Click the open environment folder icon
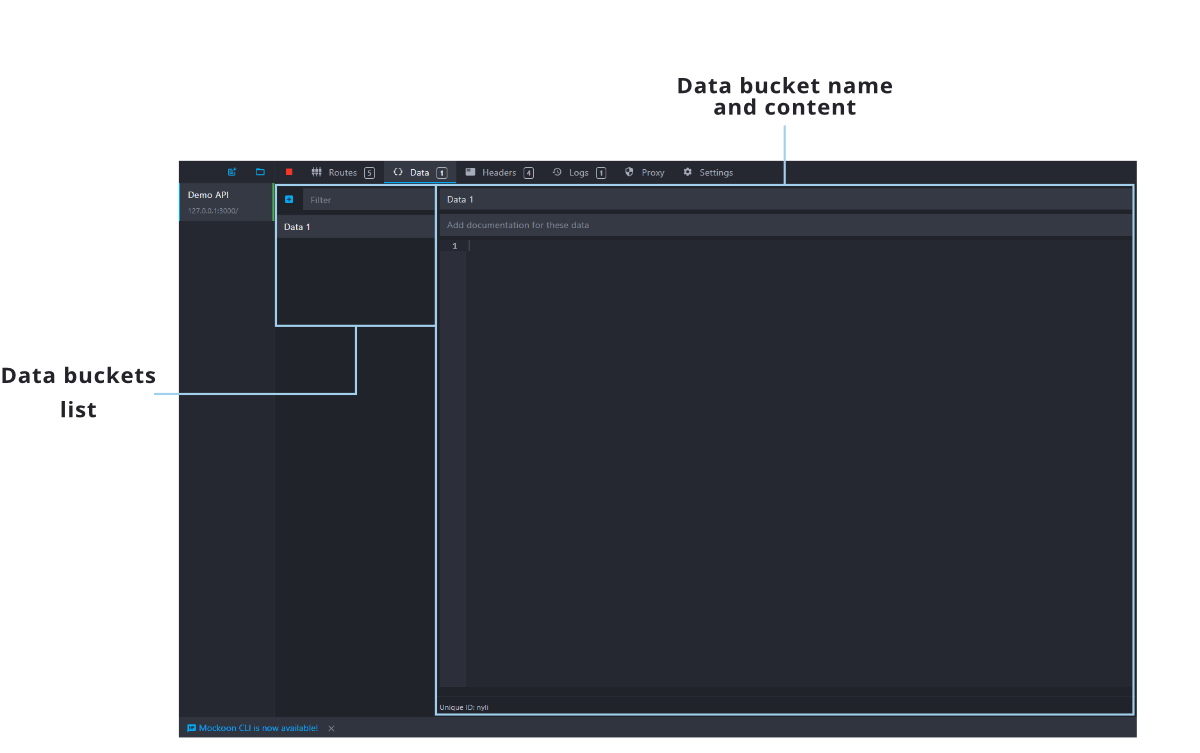This screenshot has width=1200, height=753. pos(260,172)
